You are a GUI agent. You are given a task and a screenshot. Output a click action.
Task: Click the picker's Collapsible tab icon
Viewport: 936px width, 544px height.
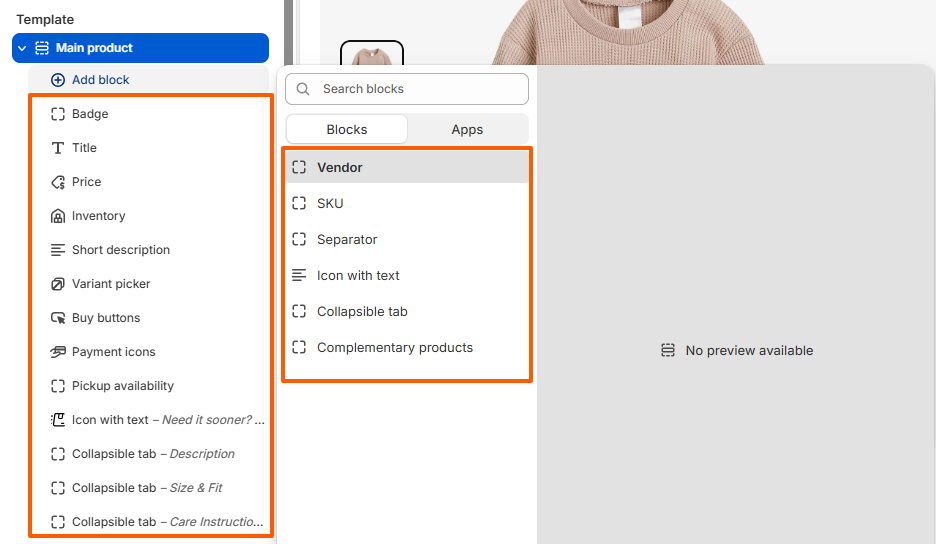[299, 311]
